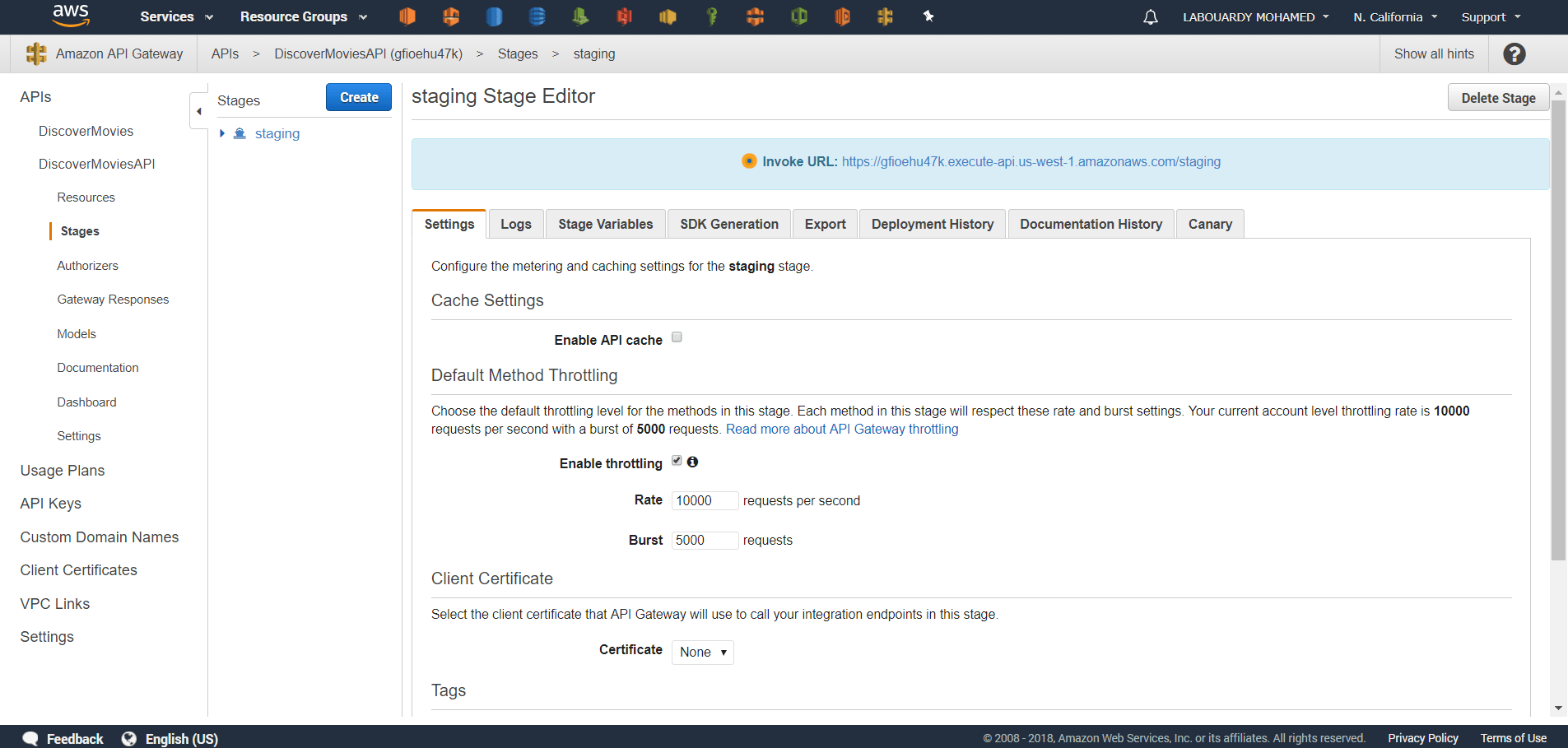The image size is (1568, 748).
Task: Open the N. California region selector
Action: (1395, 16)
